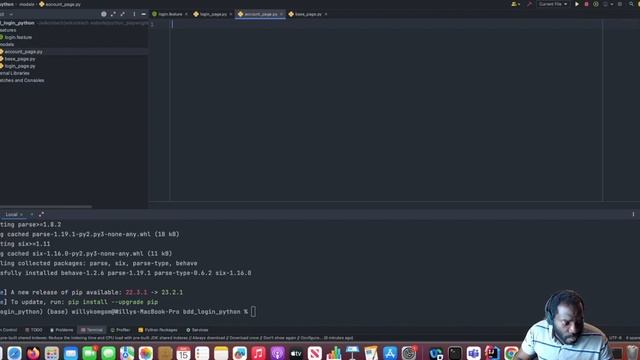The image size is (640, 360).
Task: Click the stop square icon in toolbar
Action: click(620, 4)
